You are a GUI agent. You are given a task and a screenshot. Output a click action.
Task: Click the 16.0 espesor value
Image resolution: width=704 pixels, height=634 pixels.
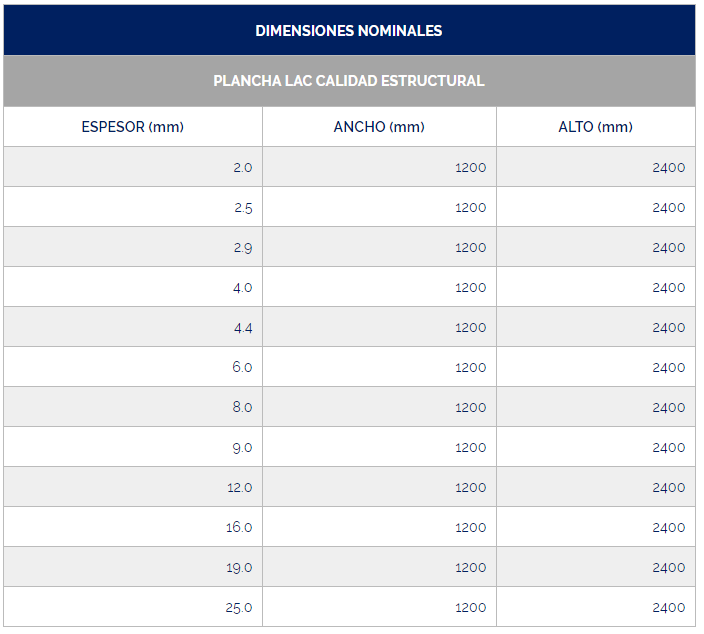click(239, 527)
